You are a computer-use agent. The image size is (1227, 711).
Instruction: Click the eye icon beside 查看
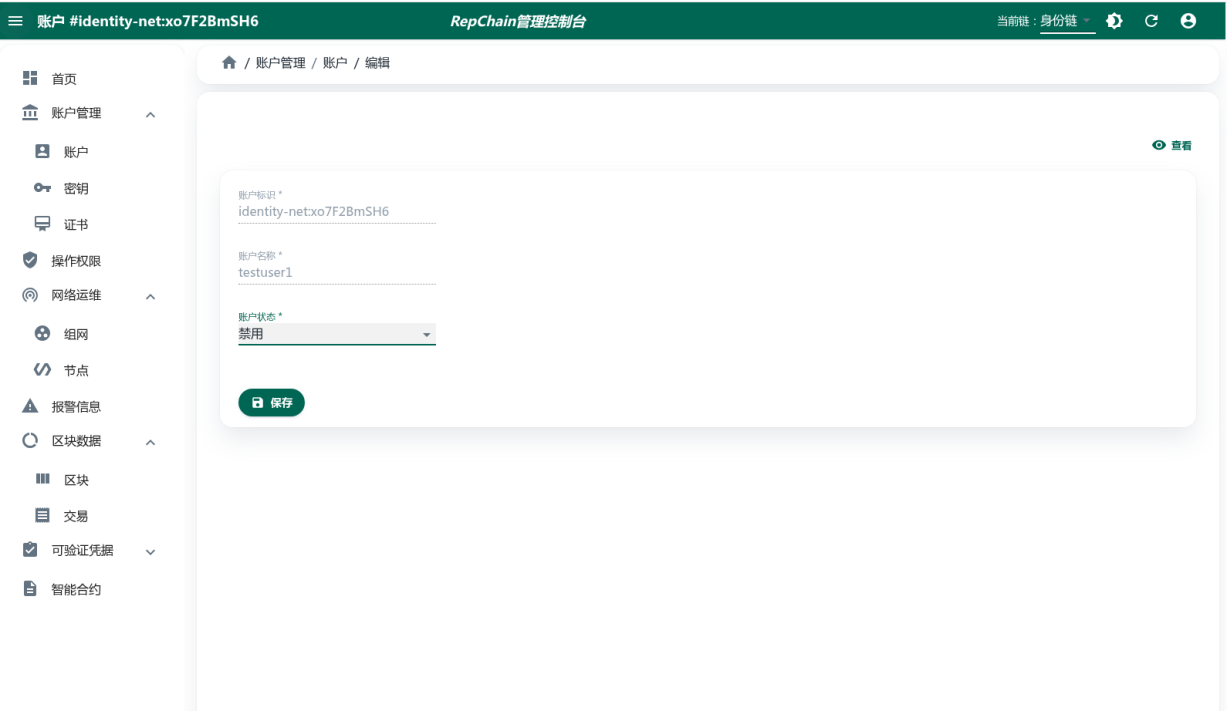click(1159, 145)
